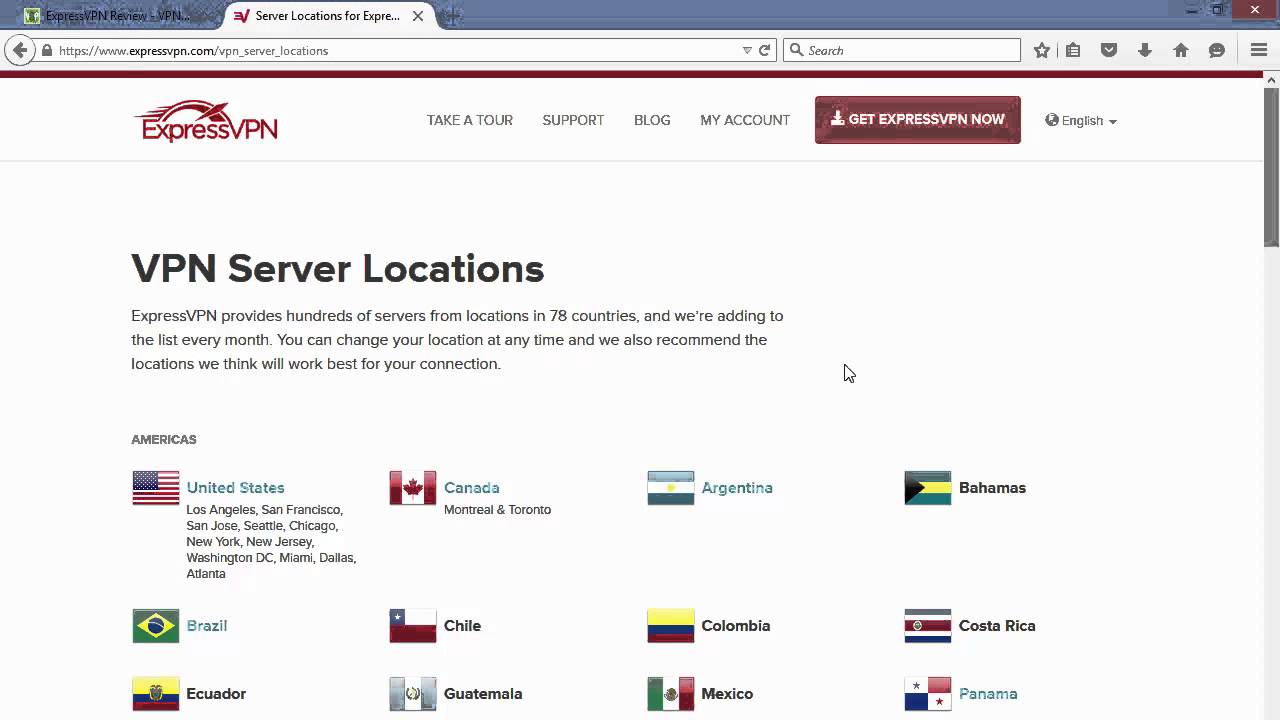Open the bookmarks list icon

click(x=1073, y=50)
